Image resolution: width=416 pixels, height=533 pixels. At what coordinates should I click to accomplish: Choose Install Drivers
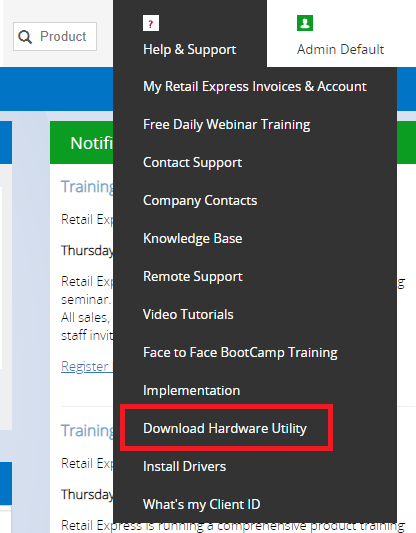coord(185,466)
